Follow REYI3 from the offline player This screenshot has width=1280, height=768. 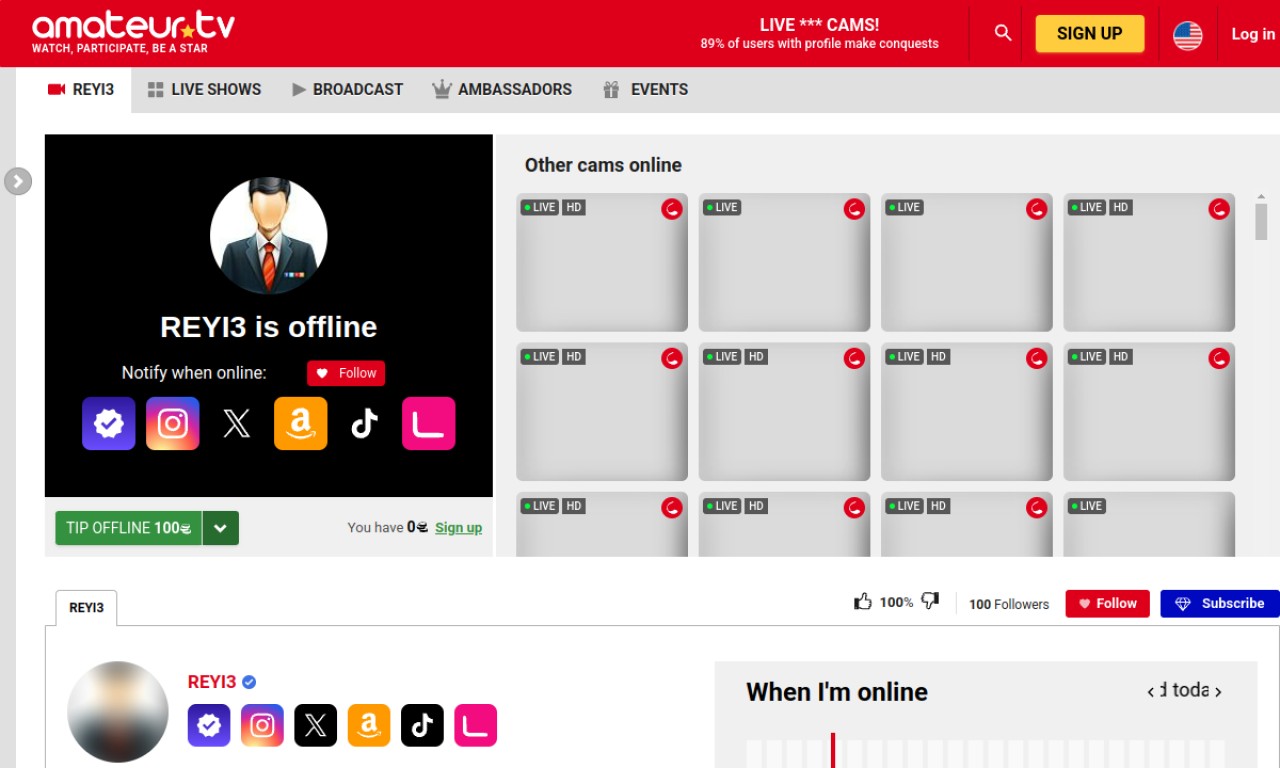tap(346, 373)
